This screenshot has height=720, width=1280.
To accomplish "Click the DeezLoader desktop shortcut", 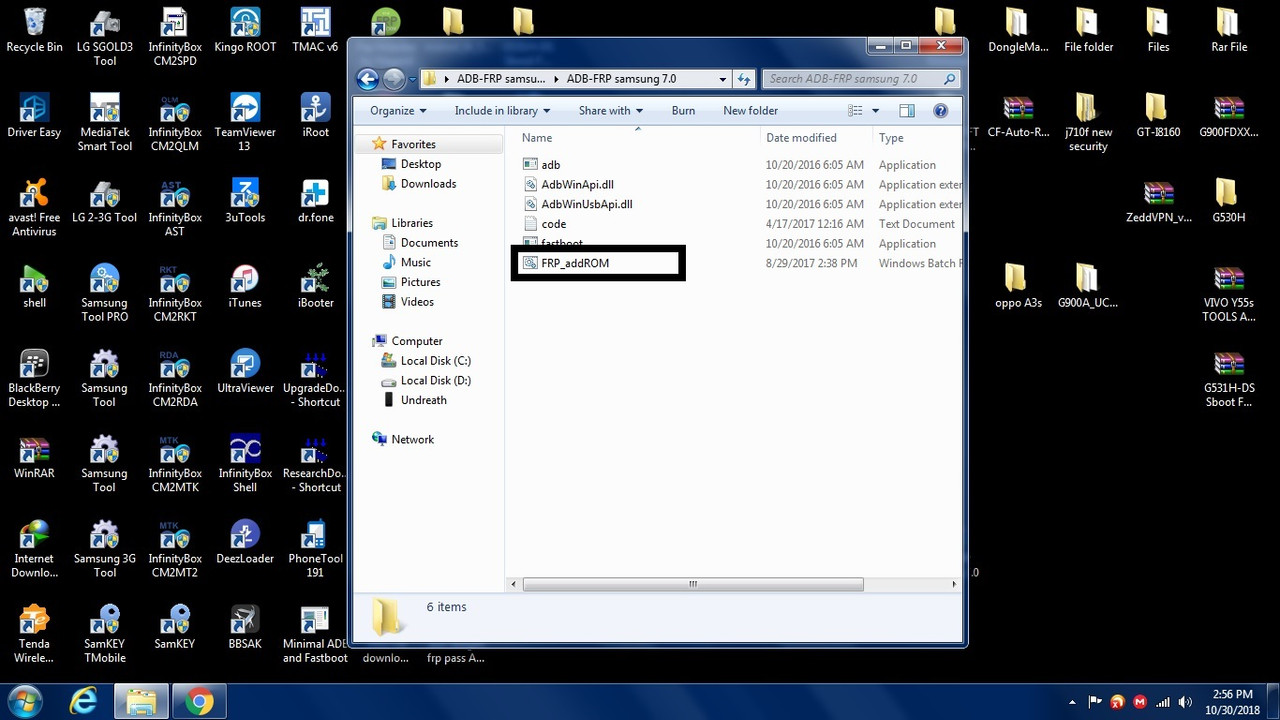I will tap(245, 542).
